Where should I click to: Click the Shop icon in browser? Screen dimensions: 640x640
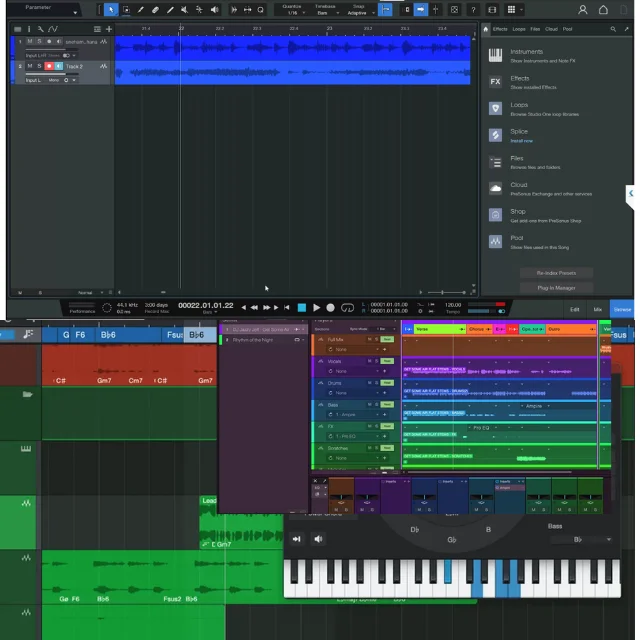(x=495, y=215)
